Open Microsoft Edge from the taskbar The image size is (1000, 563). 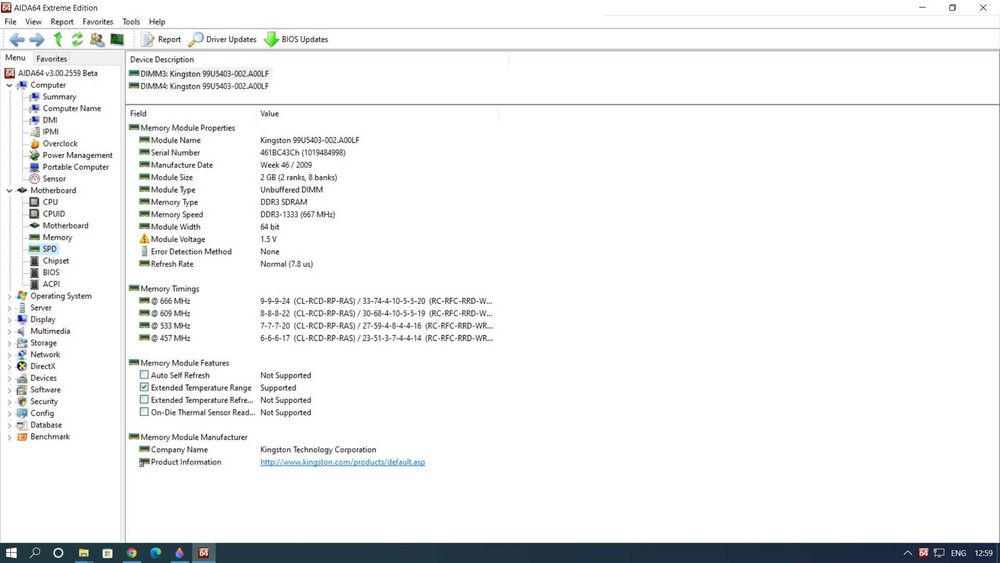(156, 553)
